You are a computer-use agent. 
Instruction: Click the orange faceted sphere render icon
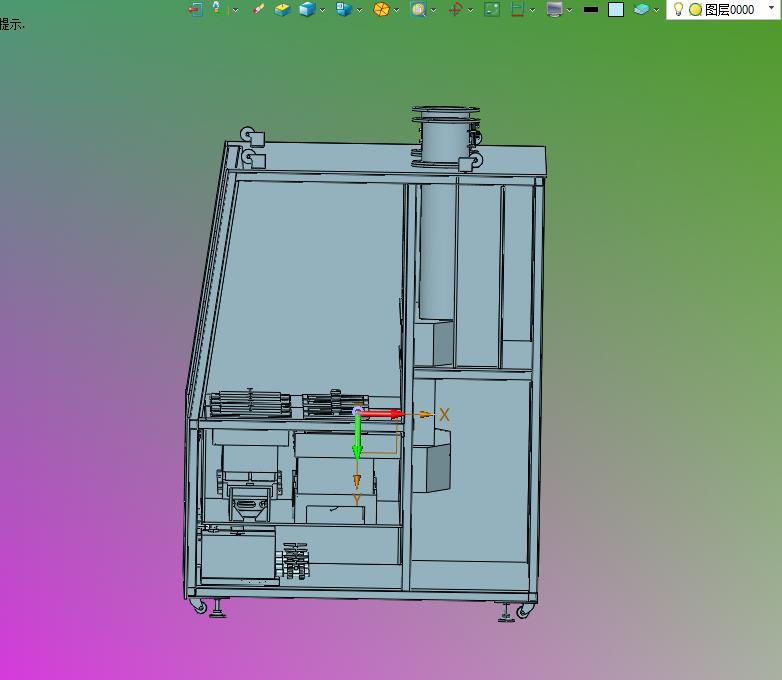coord(381,9)
